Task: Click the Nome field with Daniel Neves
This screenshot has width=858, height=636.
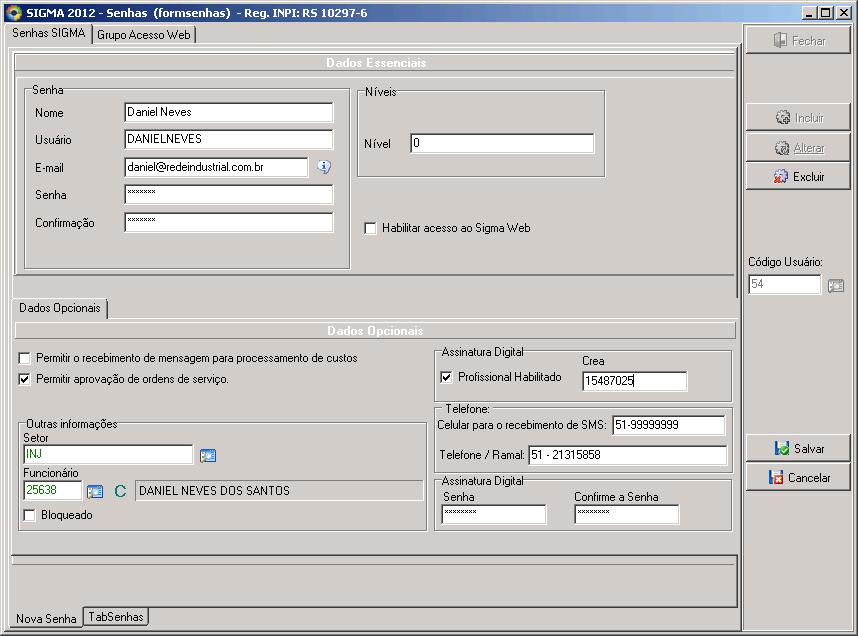Action: [x=229, y=112]
